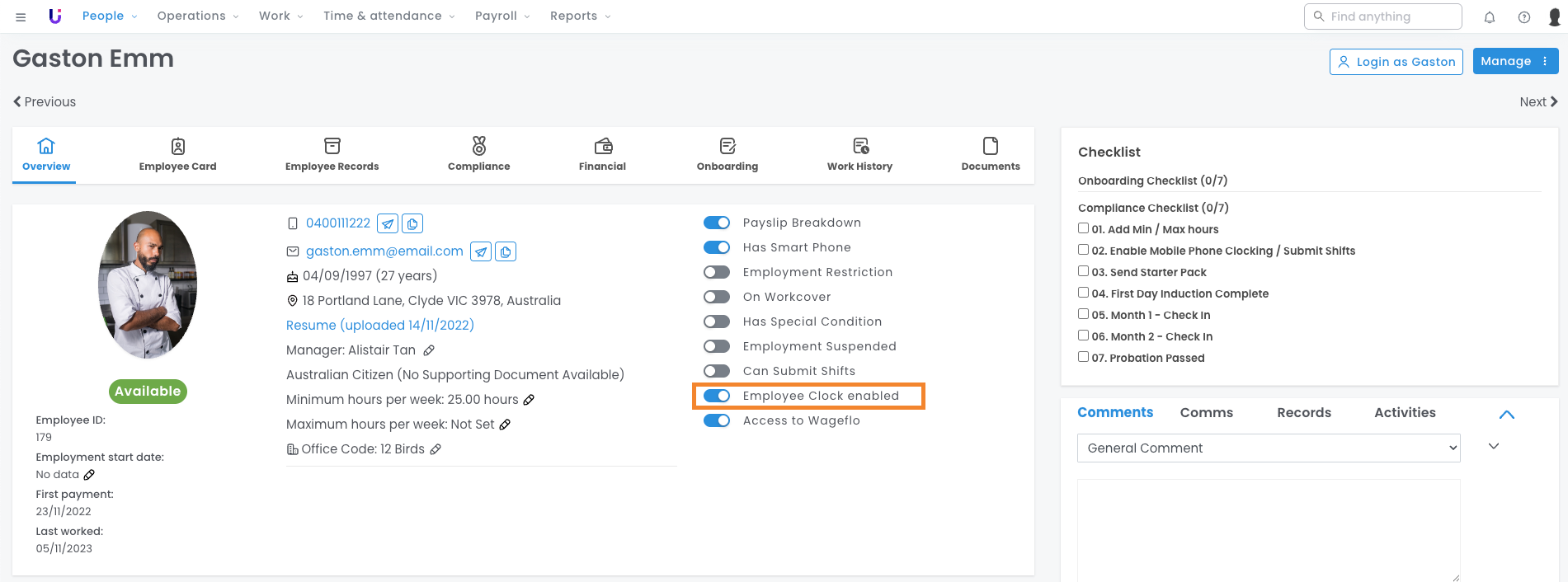The image size is (1568, 582).
Task: Disable the Payslip Breakdown toggle
Action: (717, 223)
